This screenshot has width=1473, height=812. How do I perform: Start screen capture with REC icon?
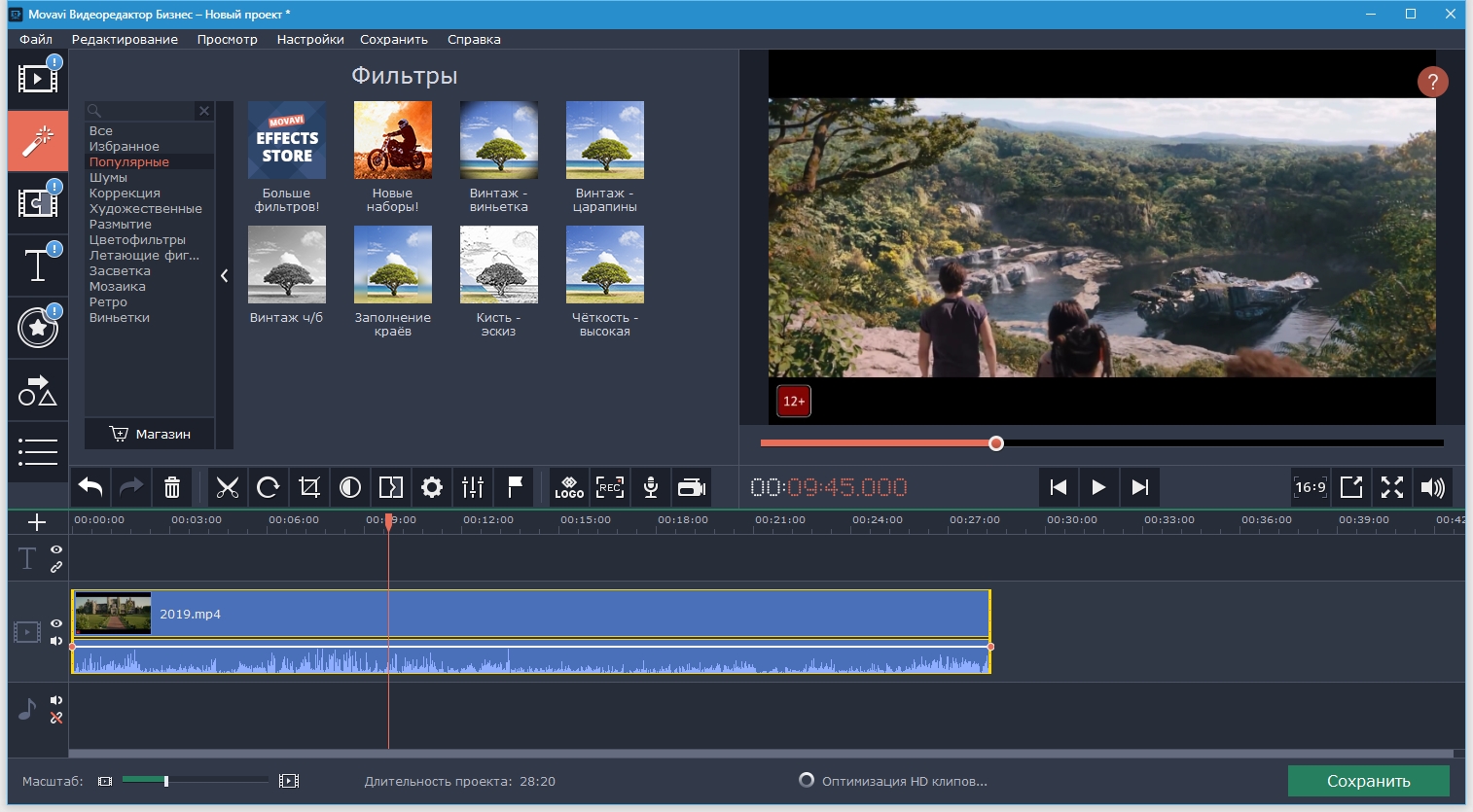click(610, 487)
